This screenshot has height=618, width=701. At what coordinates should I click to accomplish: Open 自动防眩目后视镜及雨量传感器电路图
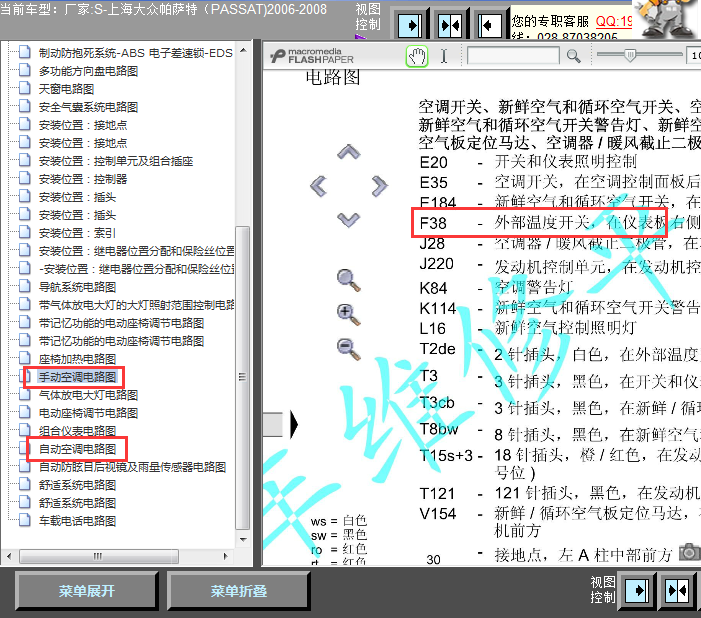pos(132,467)
